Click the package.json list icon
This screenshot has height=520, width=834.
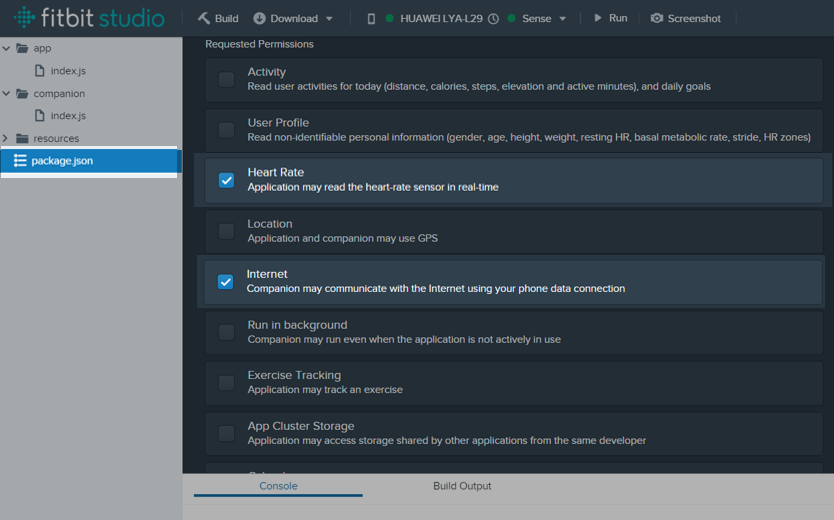(20, 161)
